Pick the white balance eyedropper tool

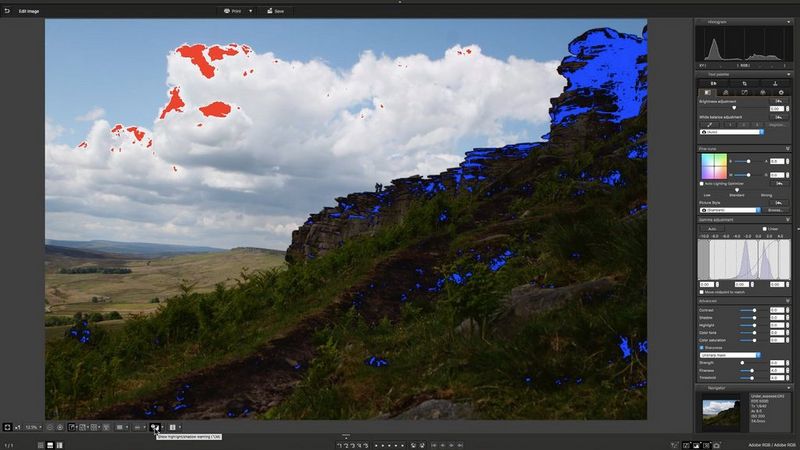(710, 124)
